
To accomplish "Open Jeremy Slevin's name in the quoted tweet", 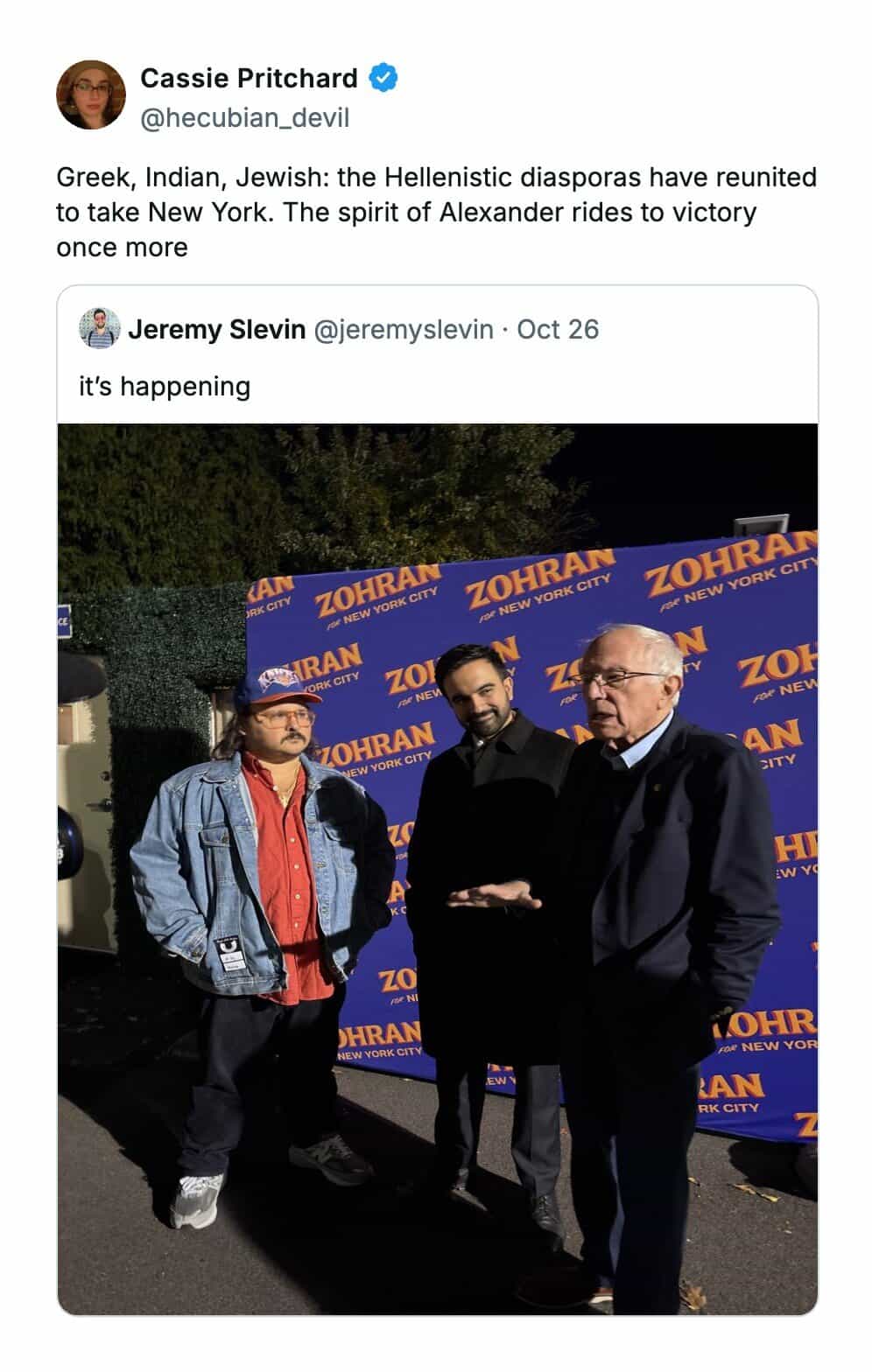I will coord(216,330).
